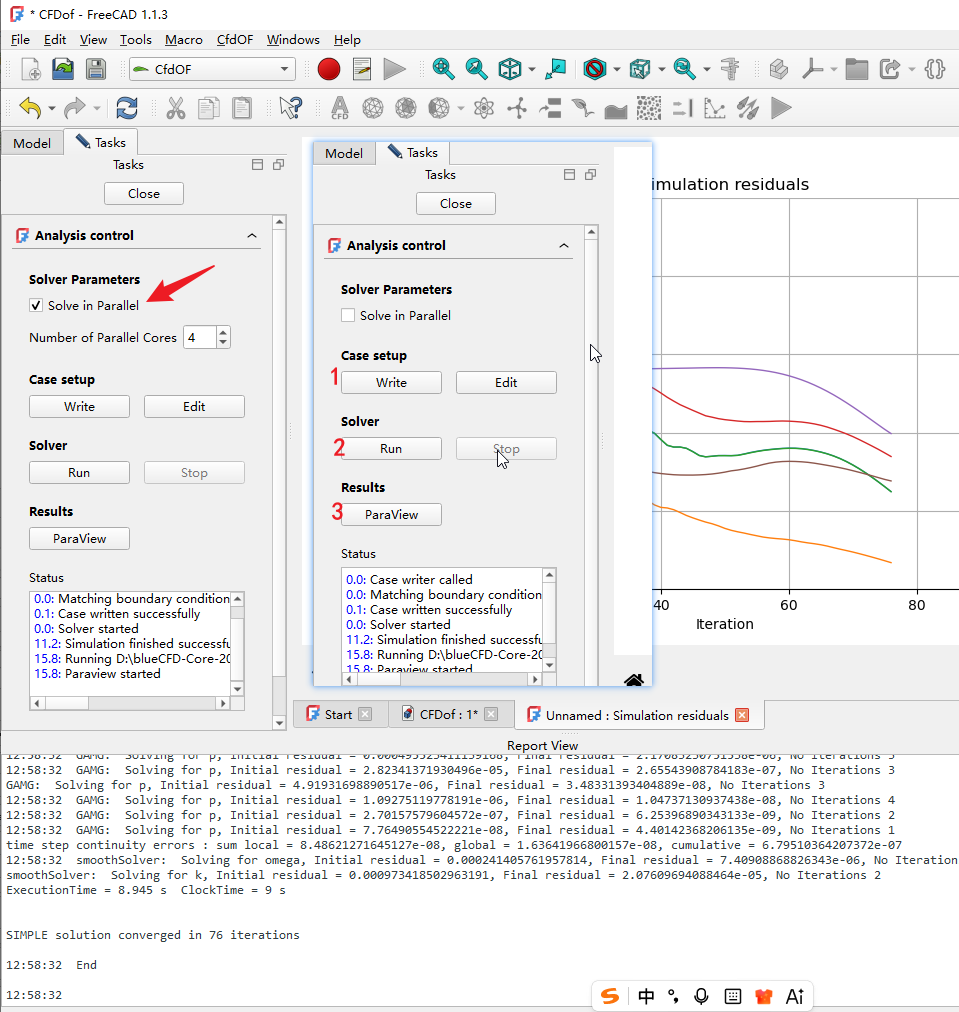Click Run in the overlay panel Solver
Screen dimensions: 959x1012
coord(391,449)
